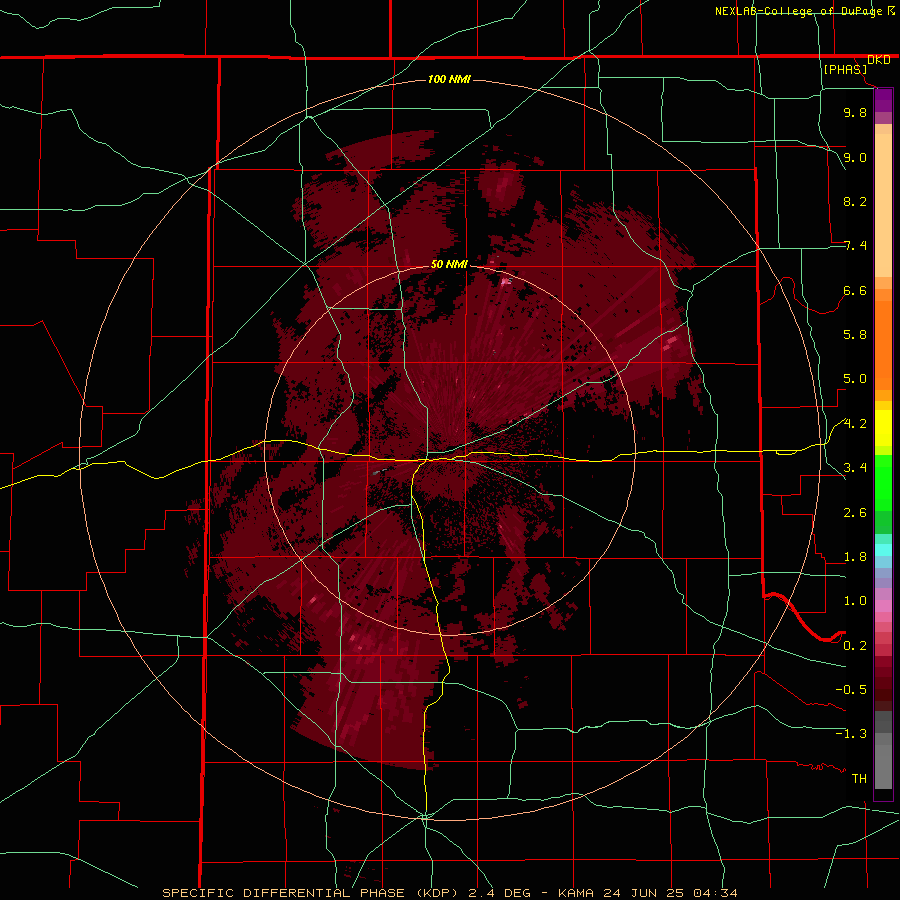Click the Specific Differential Phase KAMA caption

coord(449,893)
